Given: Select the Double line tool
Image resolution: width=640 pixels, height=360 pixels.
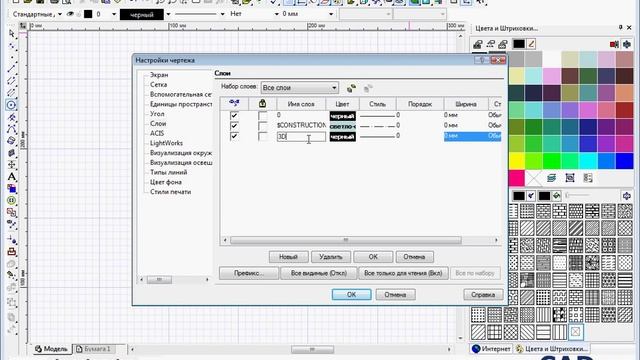Looking at the screenshot, I should [11, 81].
